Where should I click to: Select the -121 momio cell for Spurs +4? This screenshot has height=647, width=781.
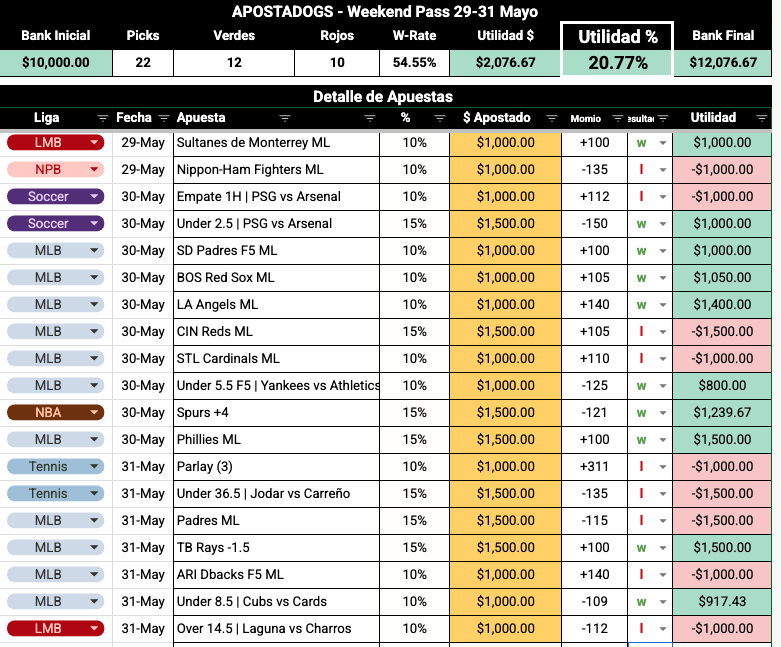[595, 412]
